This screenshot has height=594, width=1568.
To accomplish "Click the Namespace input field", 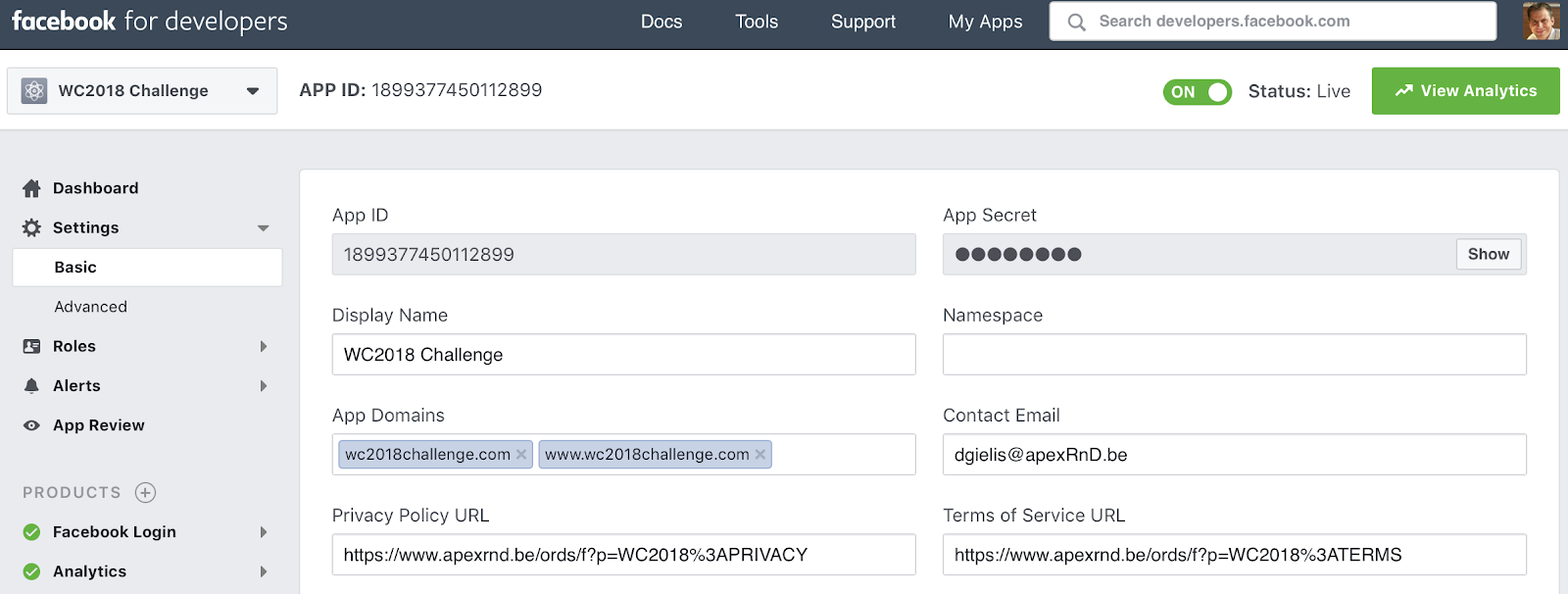I will pos(1234,354).
